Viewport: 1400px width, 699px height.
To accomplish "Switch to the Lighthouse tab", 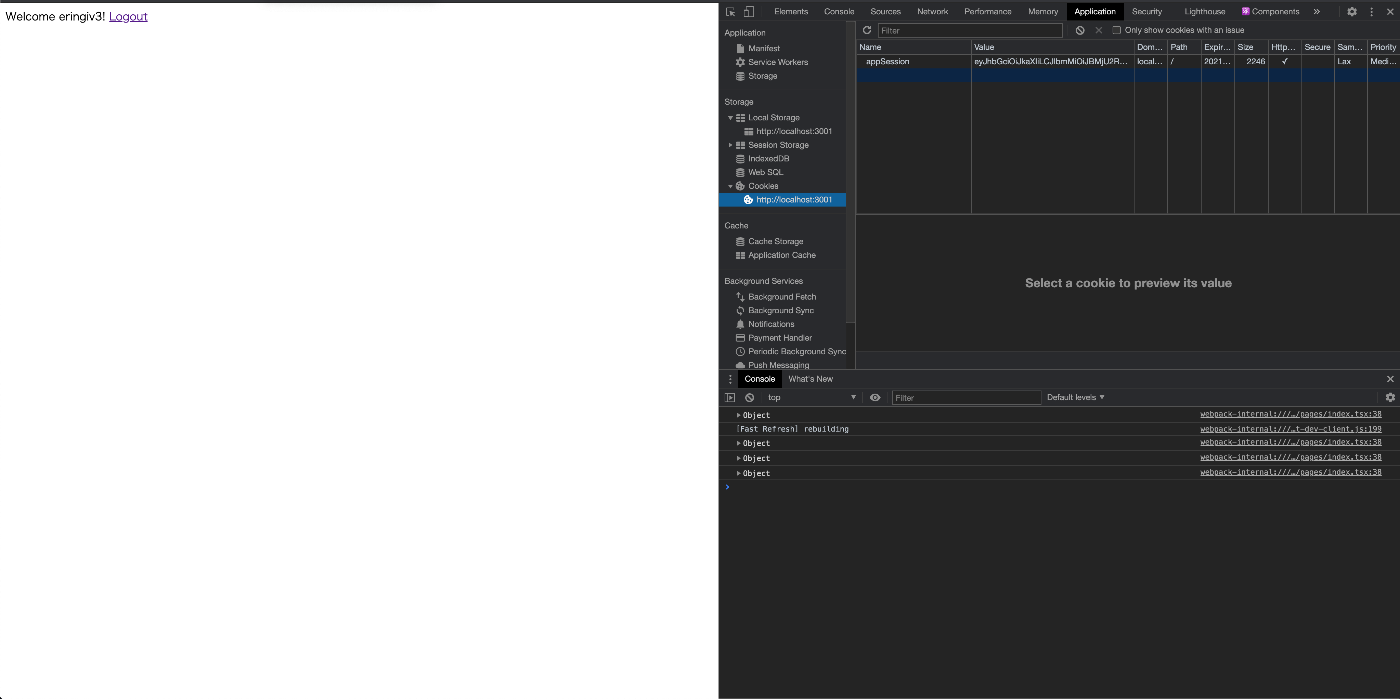I will pyautogui.click(x=1205, y=12).
